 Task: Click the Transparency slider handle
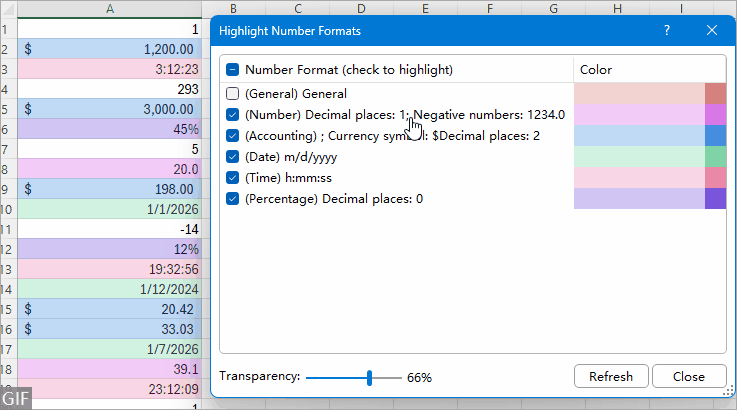(370, 377)
